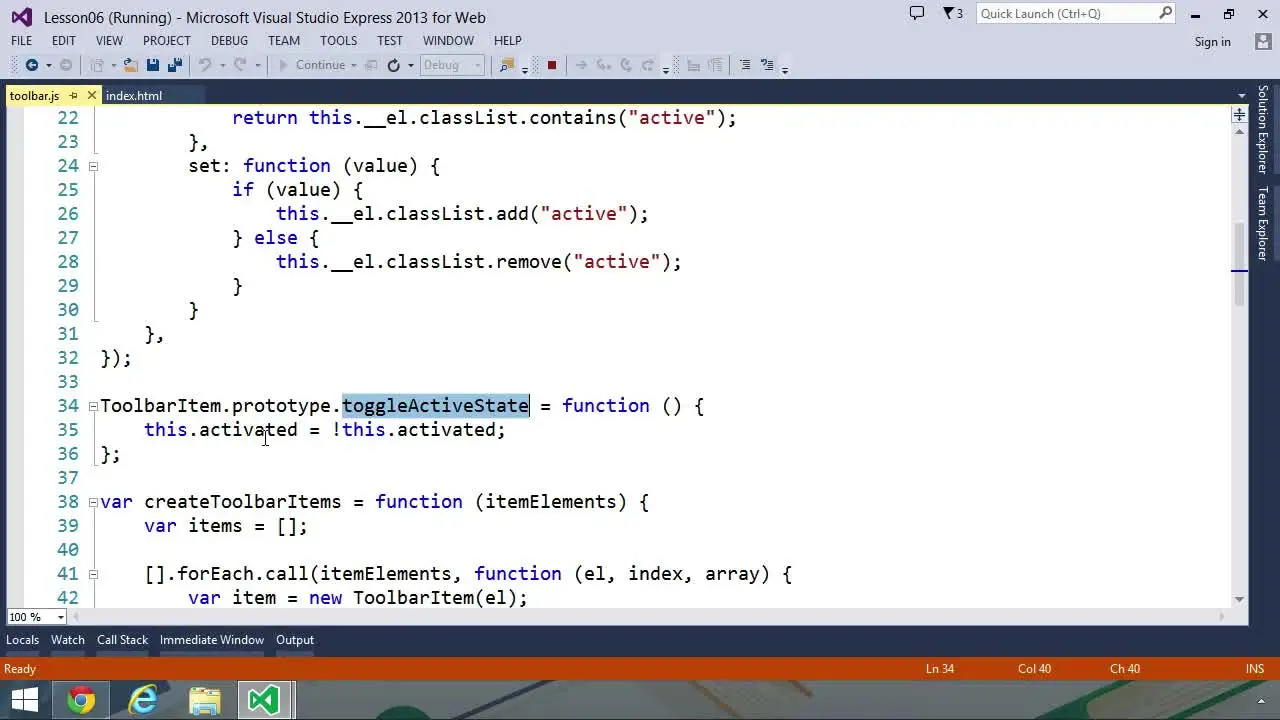Click the Quick Launch search magnifier
Viewport: 1280px width, 720px height.
point(1166,13)
